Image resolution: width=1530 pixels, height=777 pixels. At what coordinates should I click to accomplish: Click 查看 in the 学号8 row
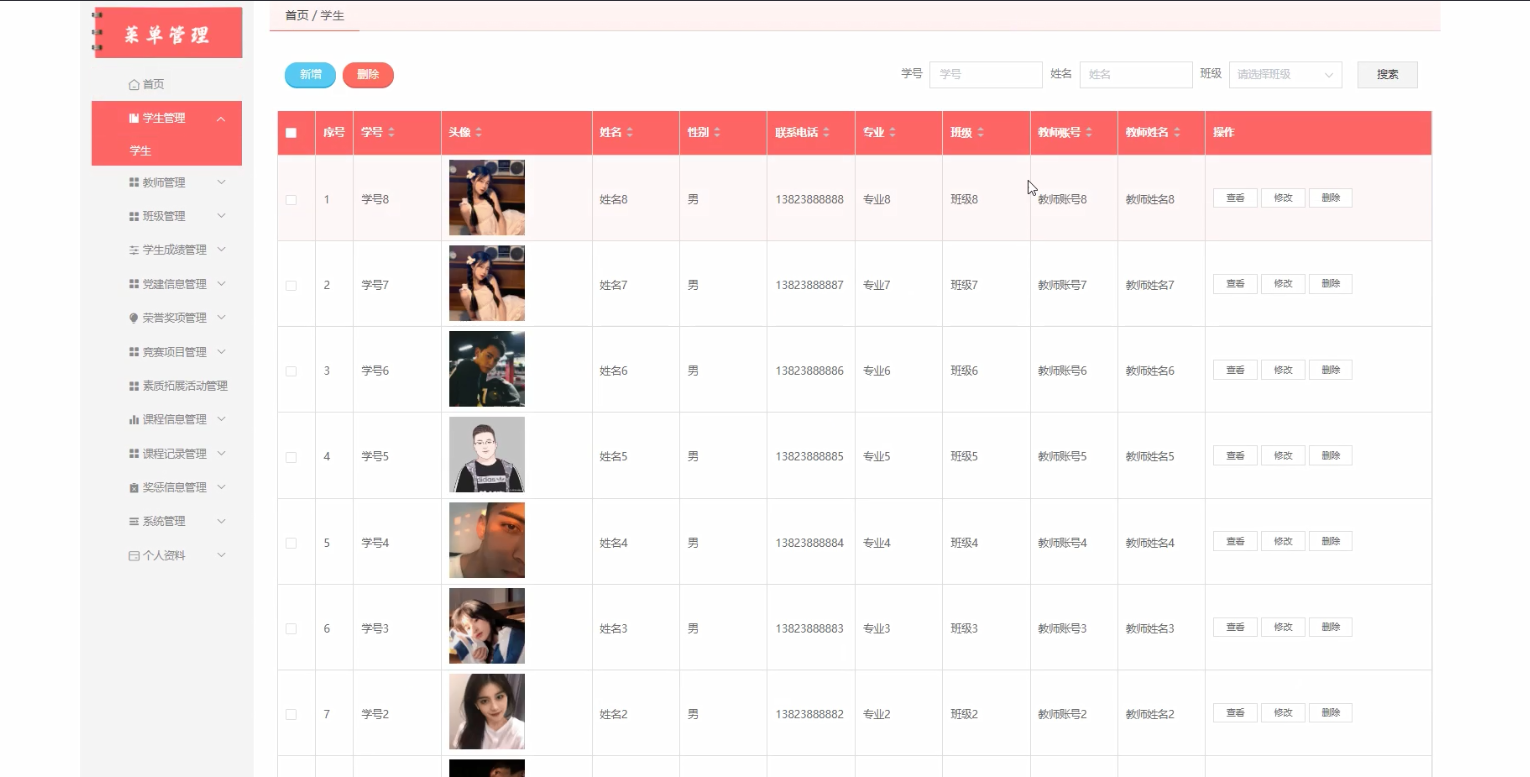click(1235, 198)
